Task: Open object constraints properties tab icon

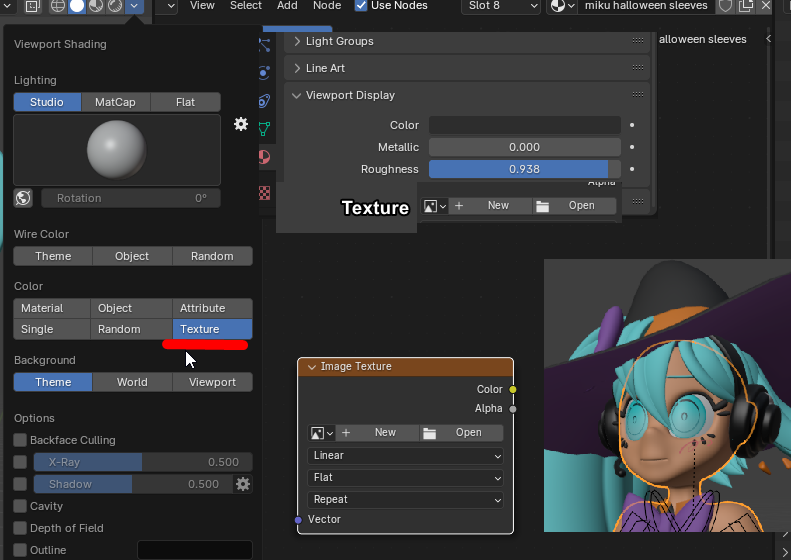Action: (x=264, y=100)
